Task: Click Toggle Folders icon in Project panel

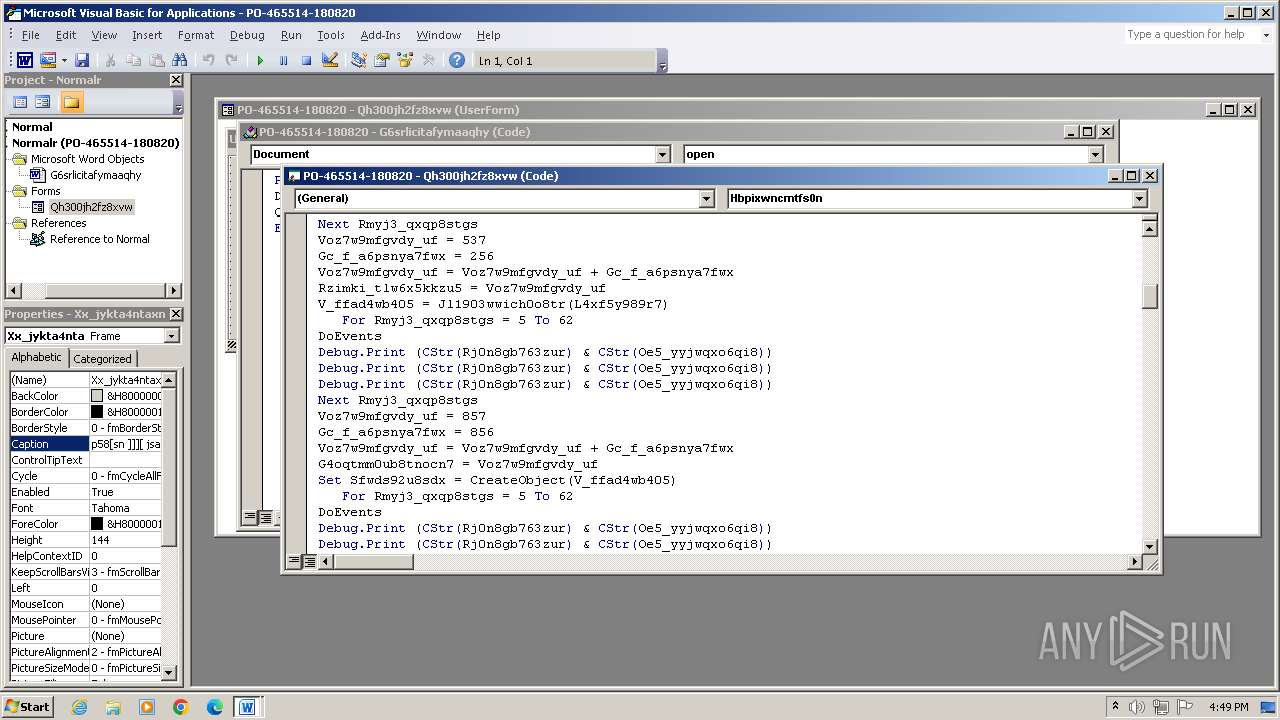Action: pyautogui.click(x=71, y=102)
